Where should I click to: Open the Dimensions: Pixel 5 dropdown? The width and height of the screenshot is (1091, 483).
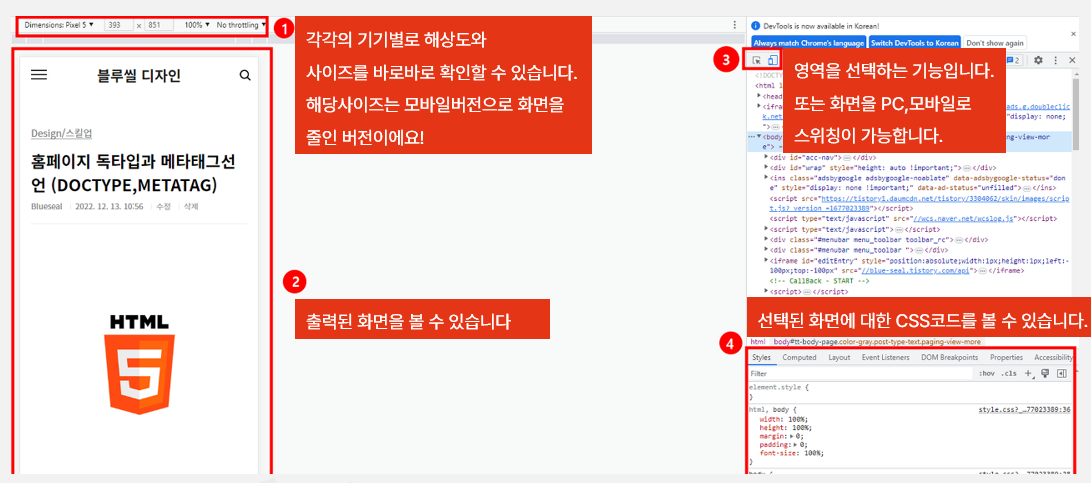pyautogui.click(x=58, y=25)
